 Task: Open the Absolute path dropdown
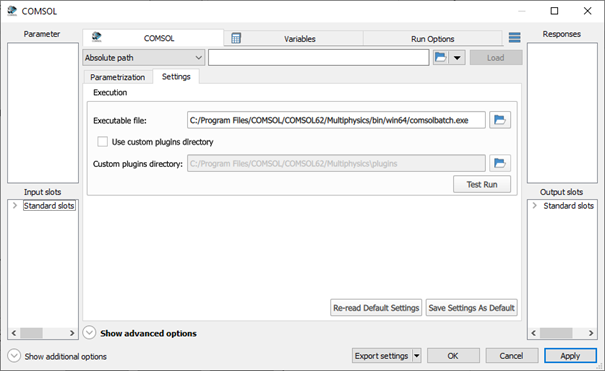pyautogui.click(x=144, y=58)
